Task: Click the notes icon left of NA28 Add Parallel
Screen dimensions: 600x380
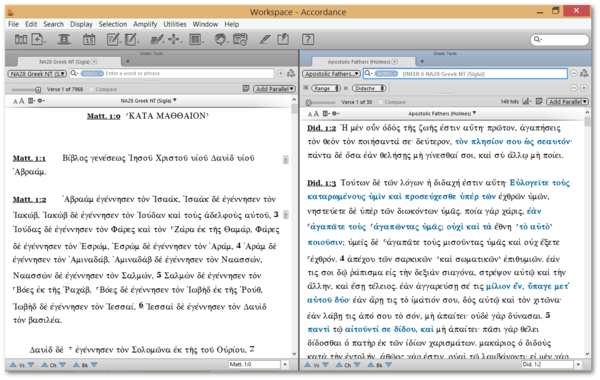Action: tap(246, 88)
